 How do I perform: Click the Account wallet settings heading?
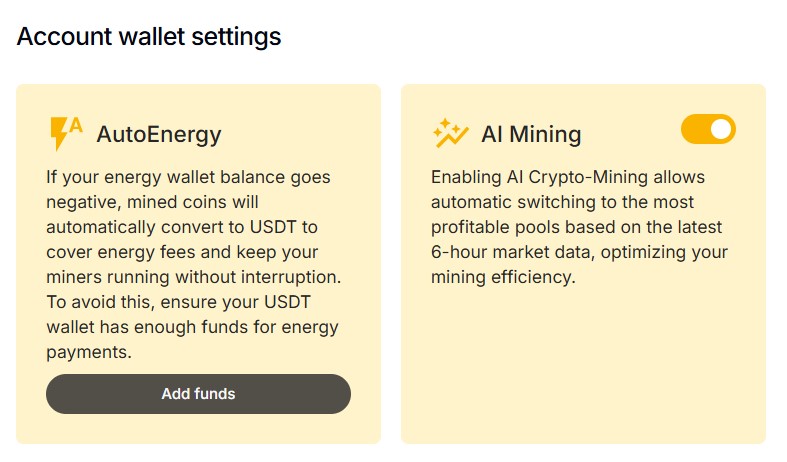tap(149, 37)
